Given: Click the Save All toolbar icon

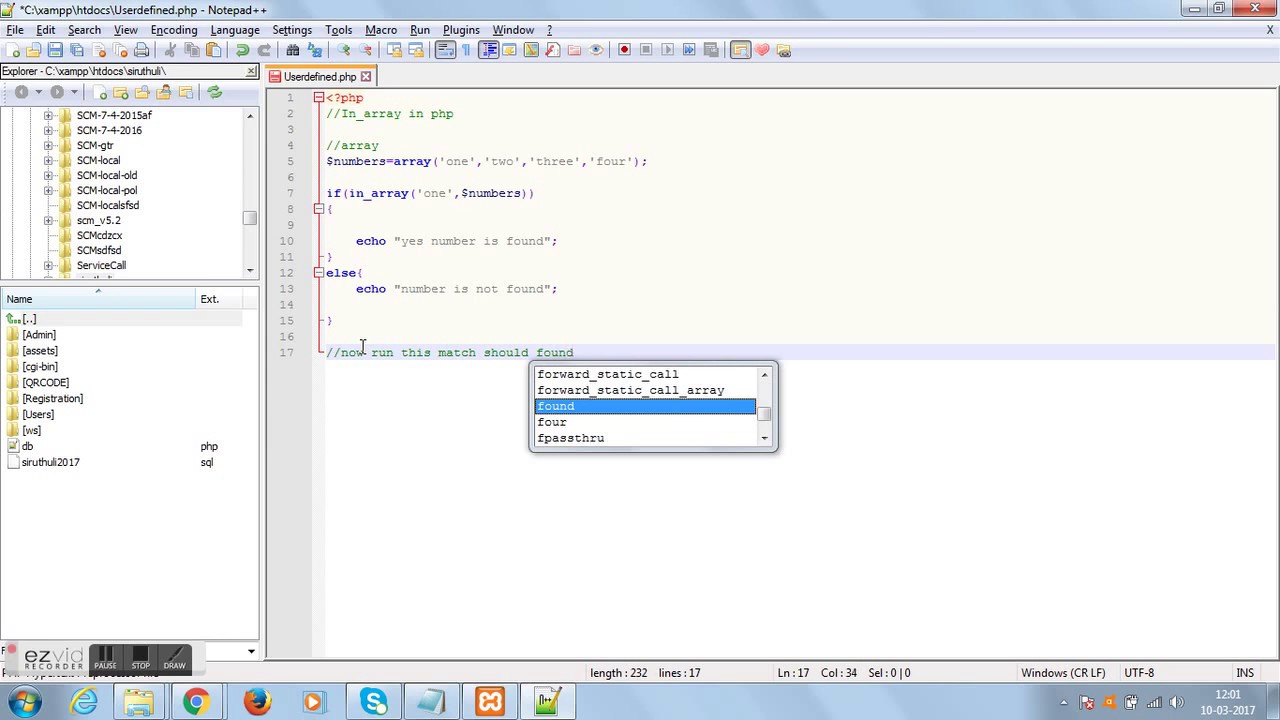Looking at the screenshot, I should [x=77, y=50].
